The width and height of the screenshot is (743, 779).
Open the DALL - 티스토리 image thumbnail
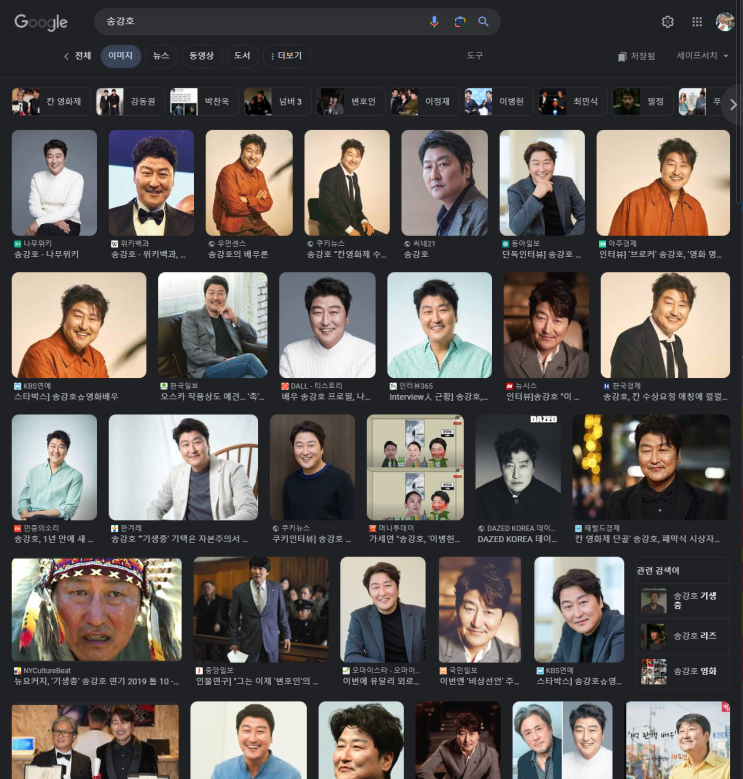[327, 325]
